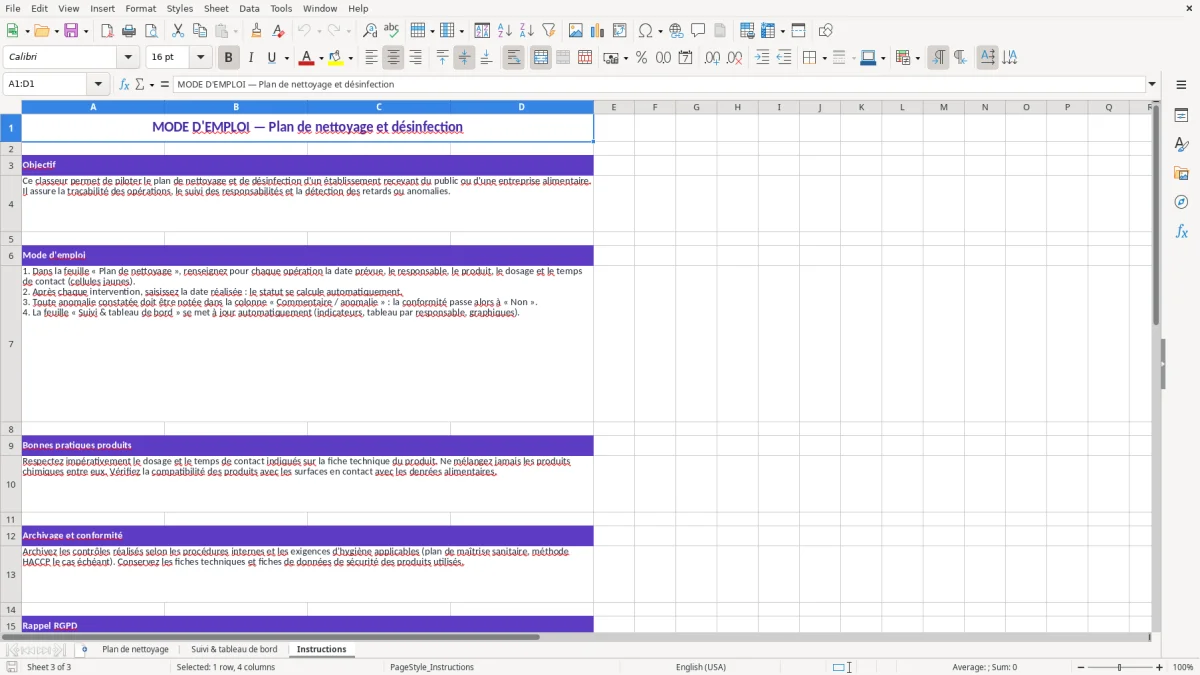Open the sidebar Properties panel icon
The height and width of the screenshot is (675, 1200).
click(x=1181, y=116)
